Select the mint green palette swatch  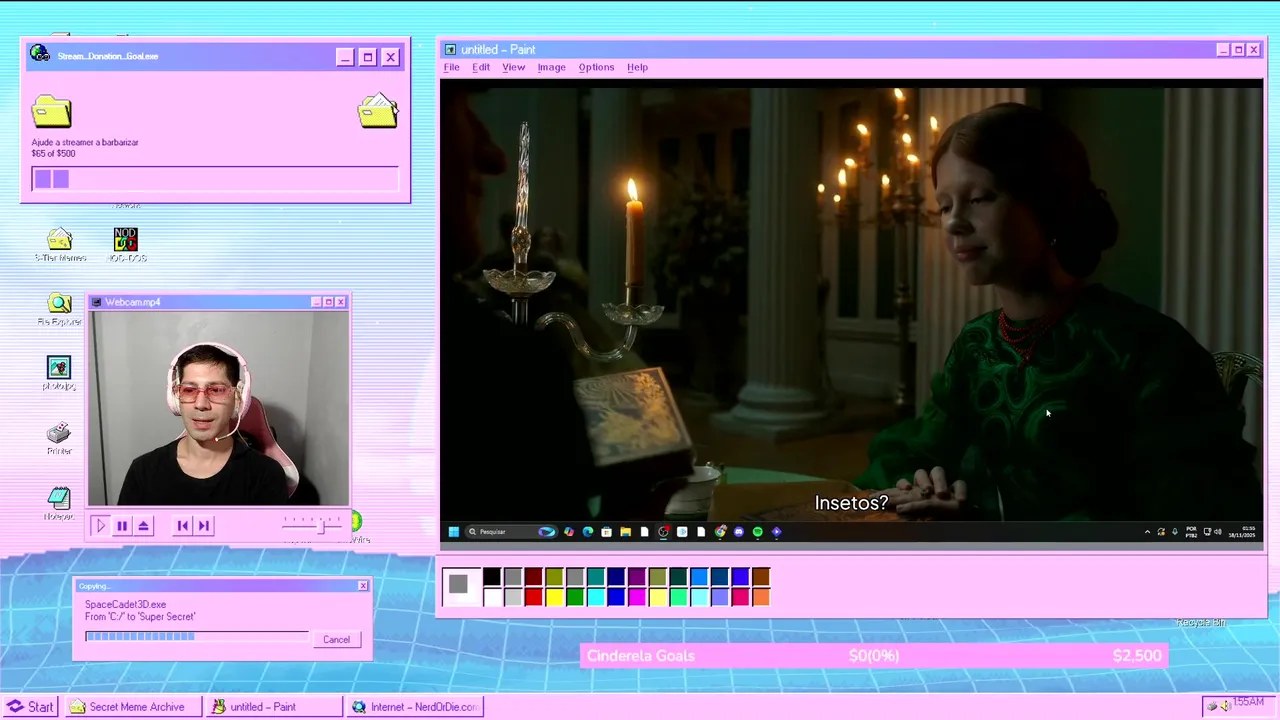pyautogui.click(x=678, y=597)
